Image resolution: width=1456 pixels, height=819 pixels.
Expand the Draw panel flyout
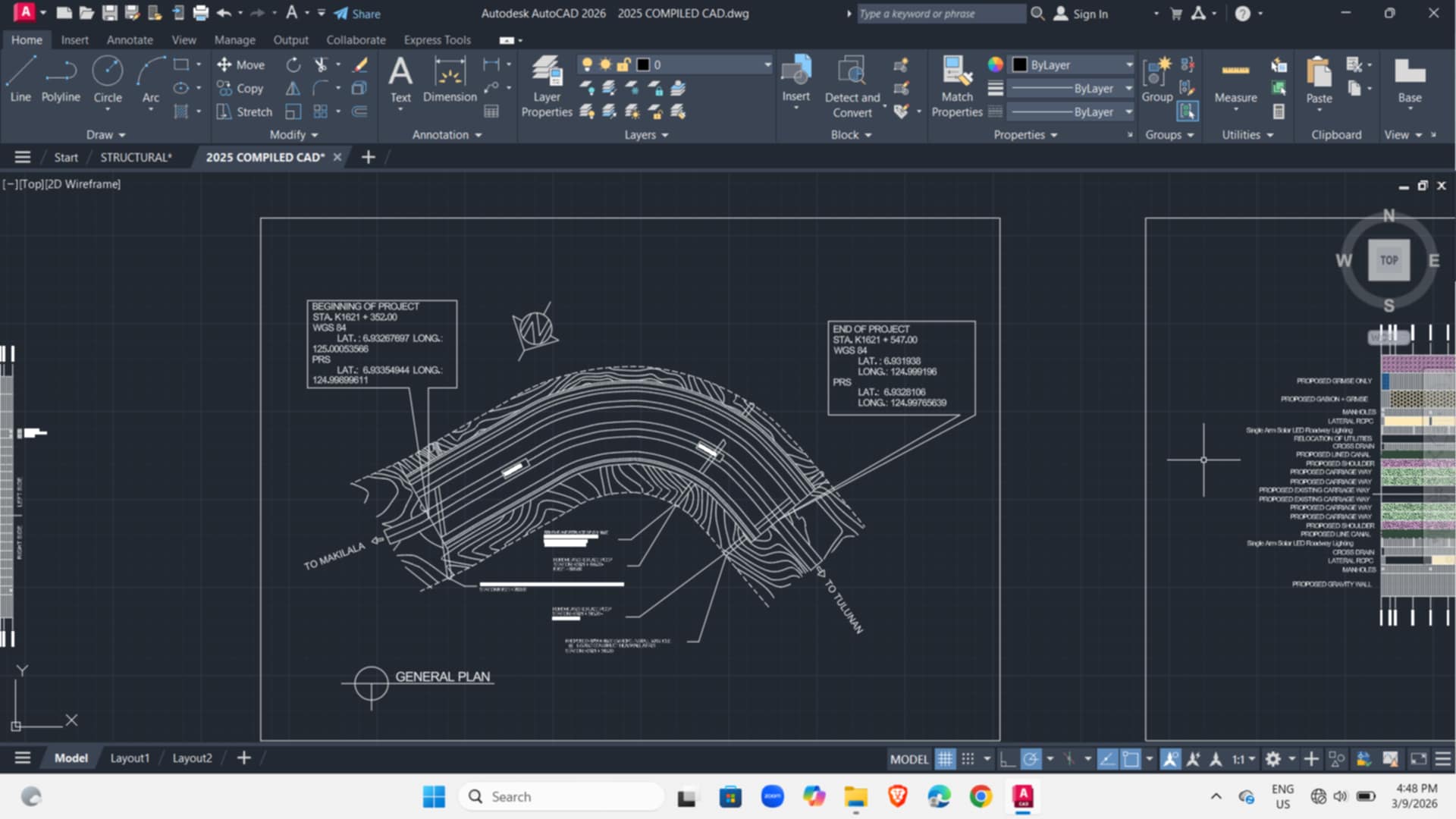(105, 134)
